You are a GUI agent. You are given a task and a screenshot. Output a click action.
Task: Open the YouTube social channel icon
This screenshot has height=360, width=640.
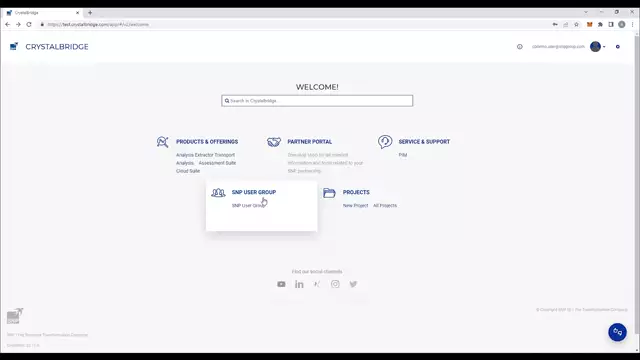pyautogui.click(x=281, y=284)
